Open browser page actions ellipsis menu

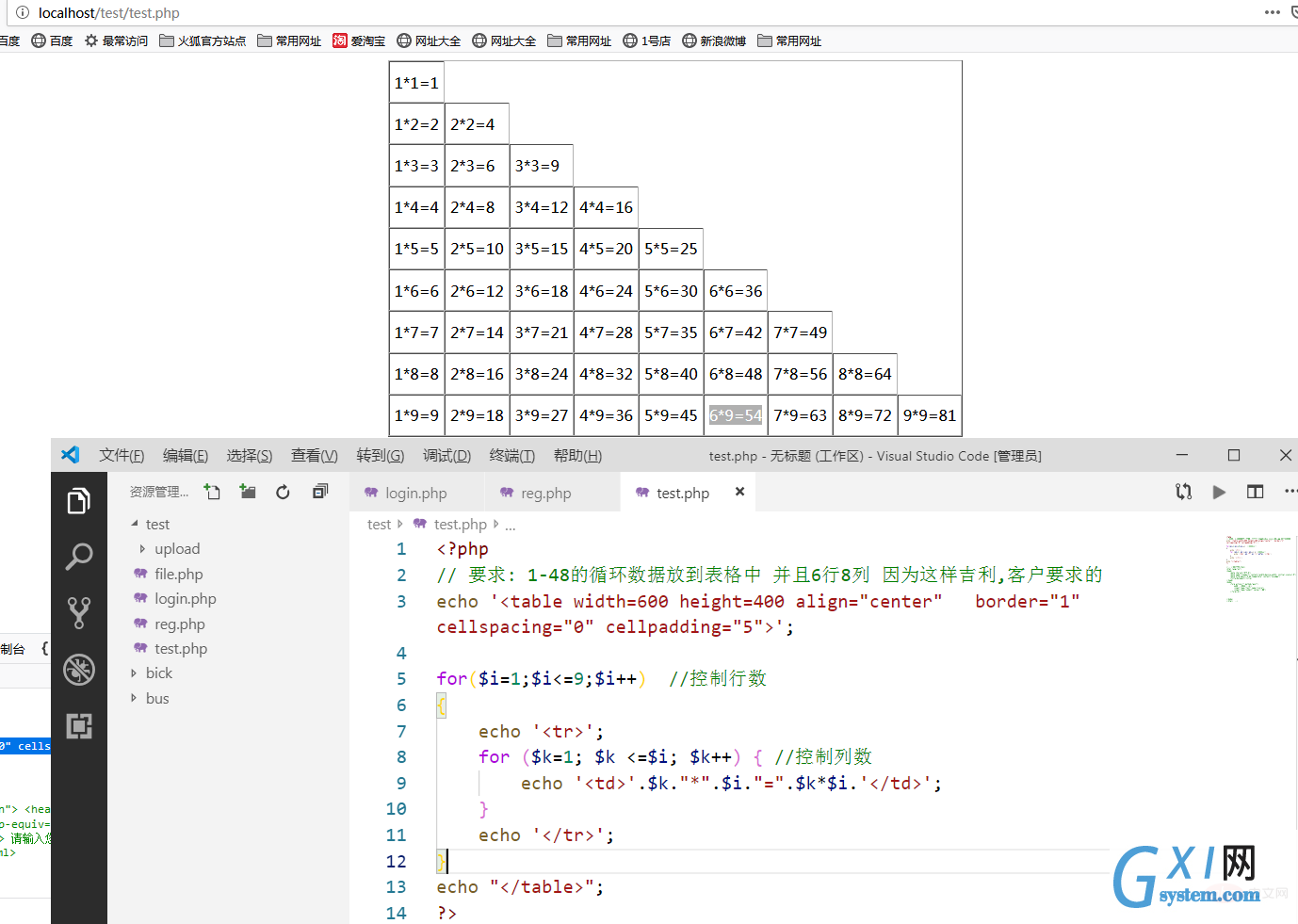point(1273,12)
